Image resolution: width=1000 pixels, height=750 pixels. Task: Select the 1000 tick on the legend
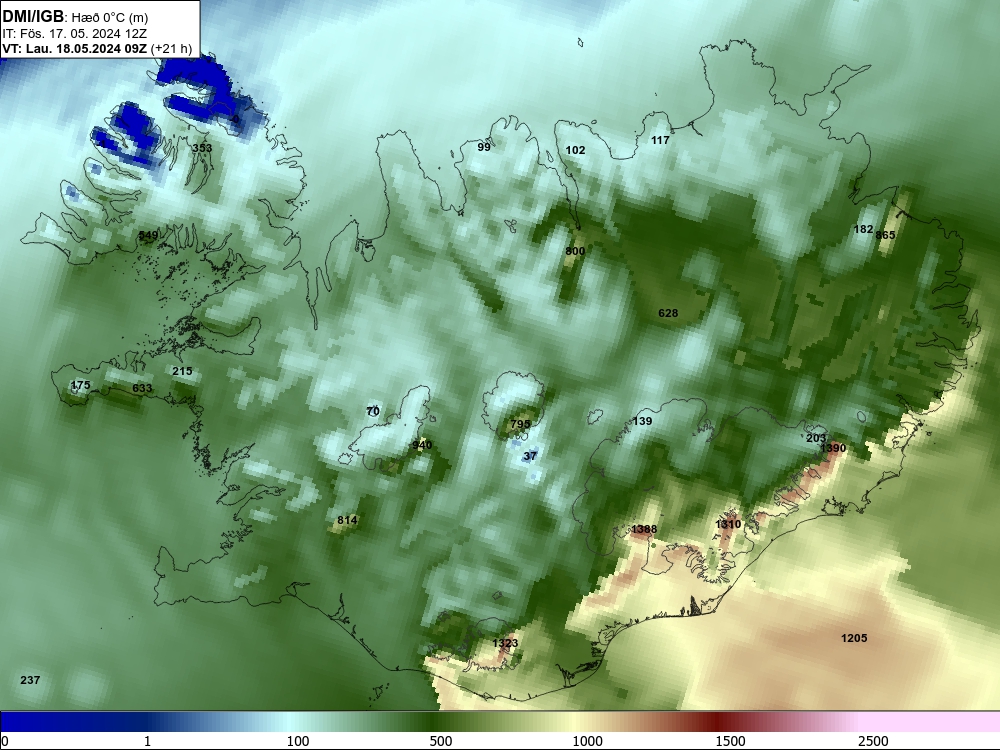coord(587,741)
